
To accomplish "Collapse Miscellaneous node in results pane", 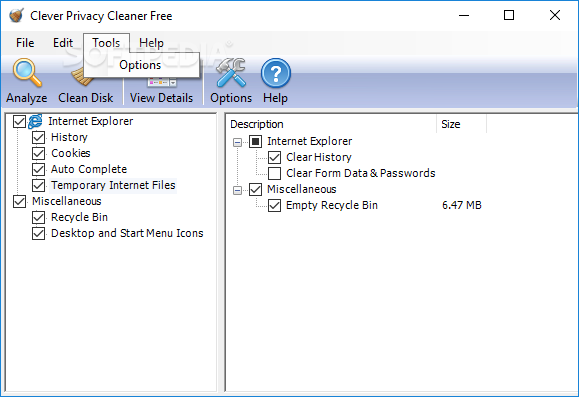I will point(237,190).
